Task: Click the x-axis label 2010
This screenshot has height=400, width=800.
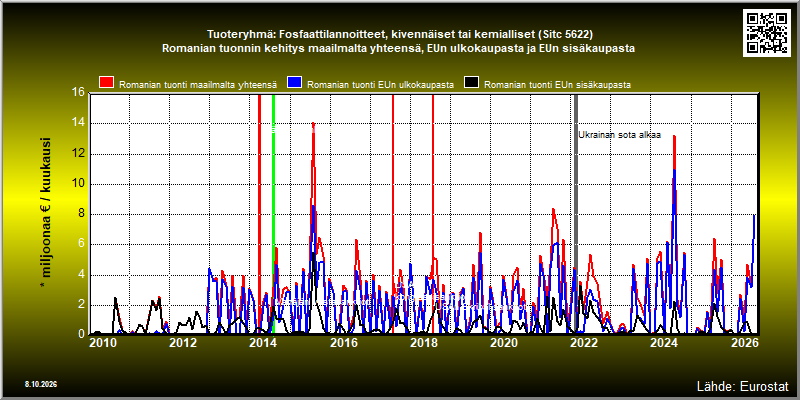Action: [x=103, y=343]
